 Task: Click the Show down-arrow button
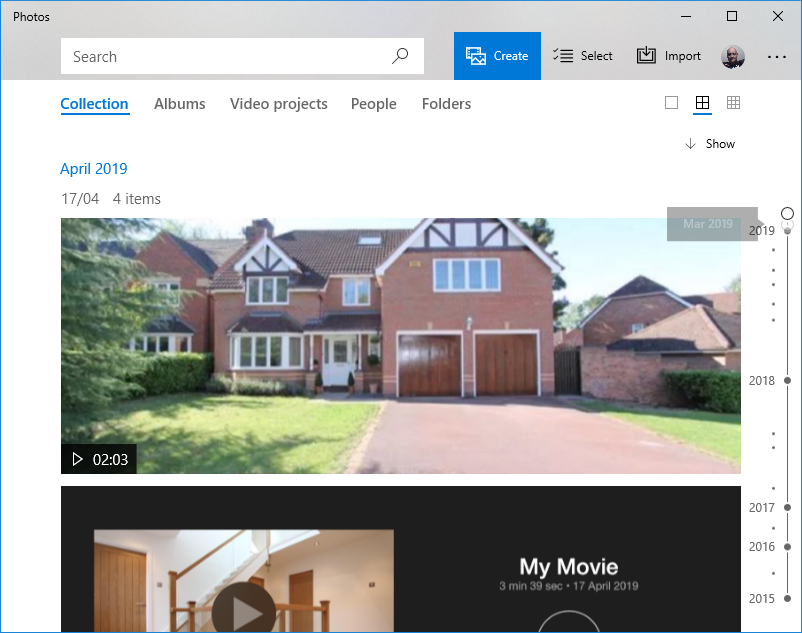pos(710,144)
